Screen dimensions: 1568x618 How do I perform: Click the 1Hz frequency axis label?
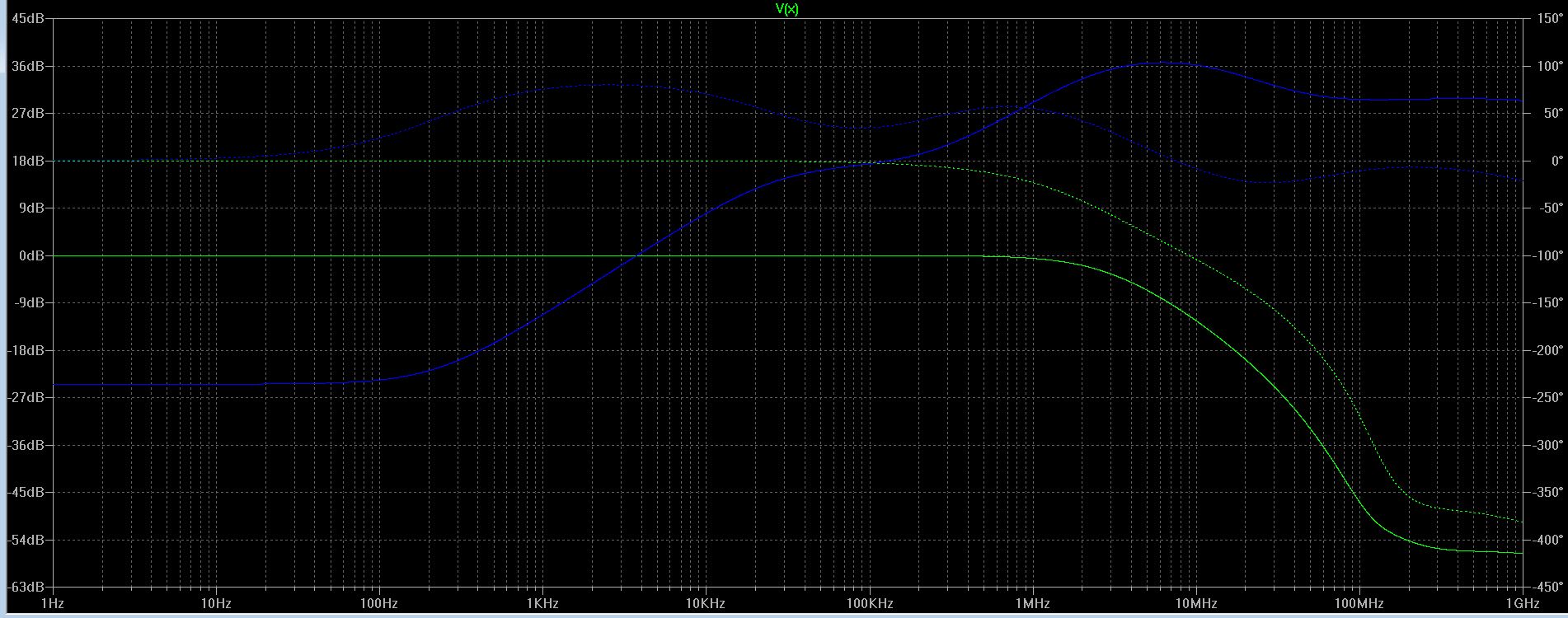click(54, 603)
